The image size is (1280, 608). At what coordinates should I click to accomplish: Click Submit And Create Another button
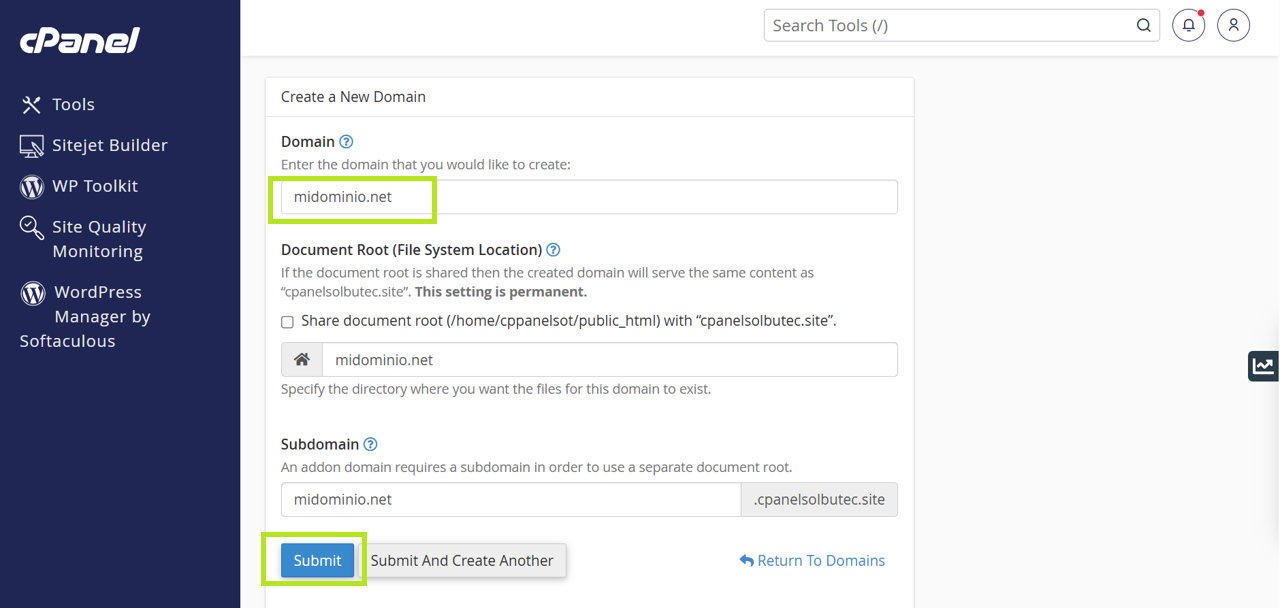[462, 560]
